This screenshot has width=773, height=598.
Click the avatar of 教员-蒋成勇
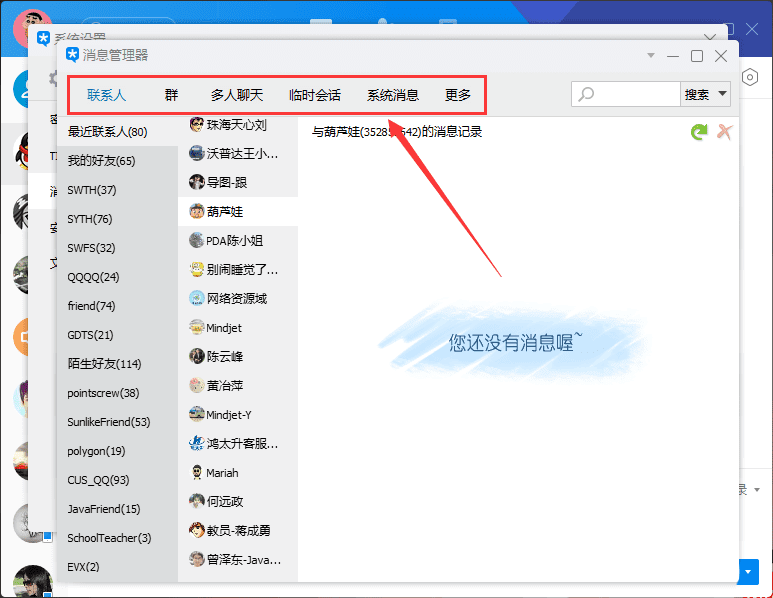tap(197, 530)
